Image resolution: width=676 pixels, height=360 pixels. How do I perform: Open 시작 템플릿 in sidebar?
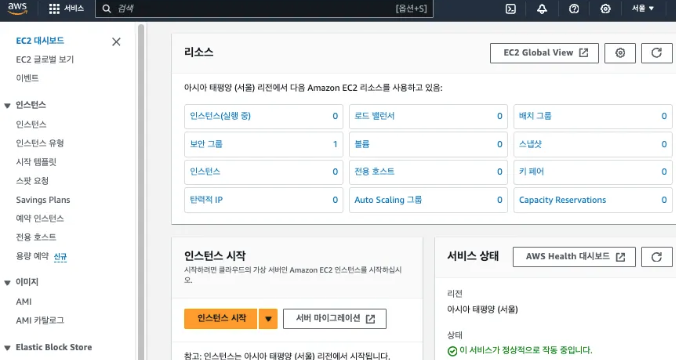[36, 162]
